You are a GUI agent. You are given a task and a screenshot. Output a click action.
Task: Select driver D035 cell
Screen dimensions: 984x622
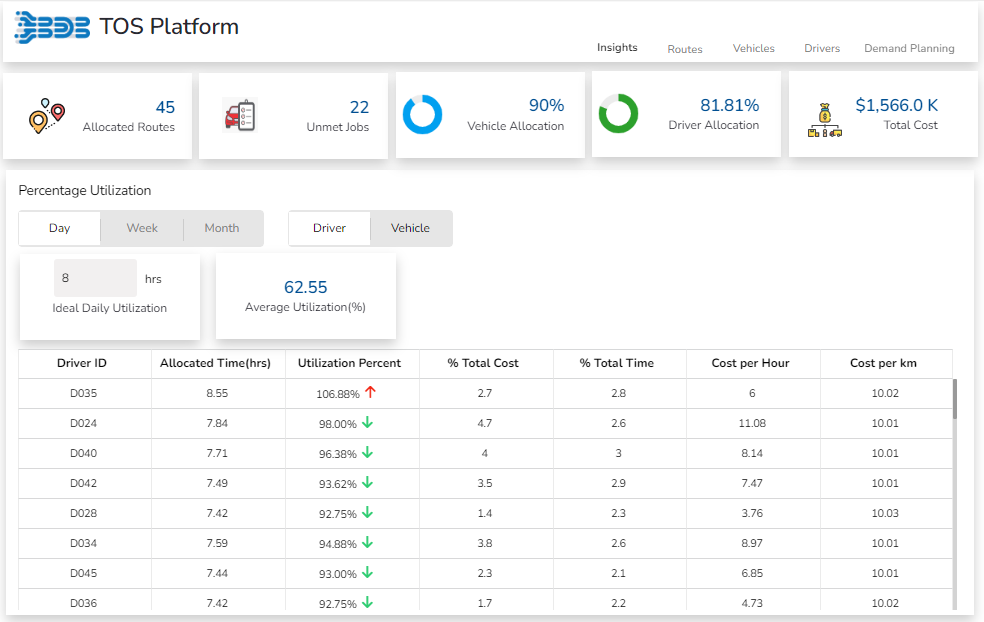83,394
